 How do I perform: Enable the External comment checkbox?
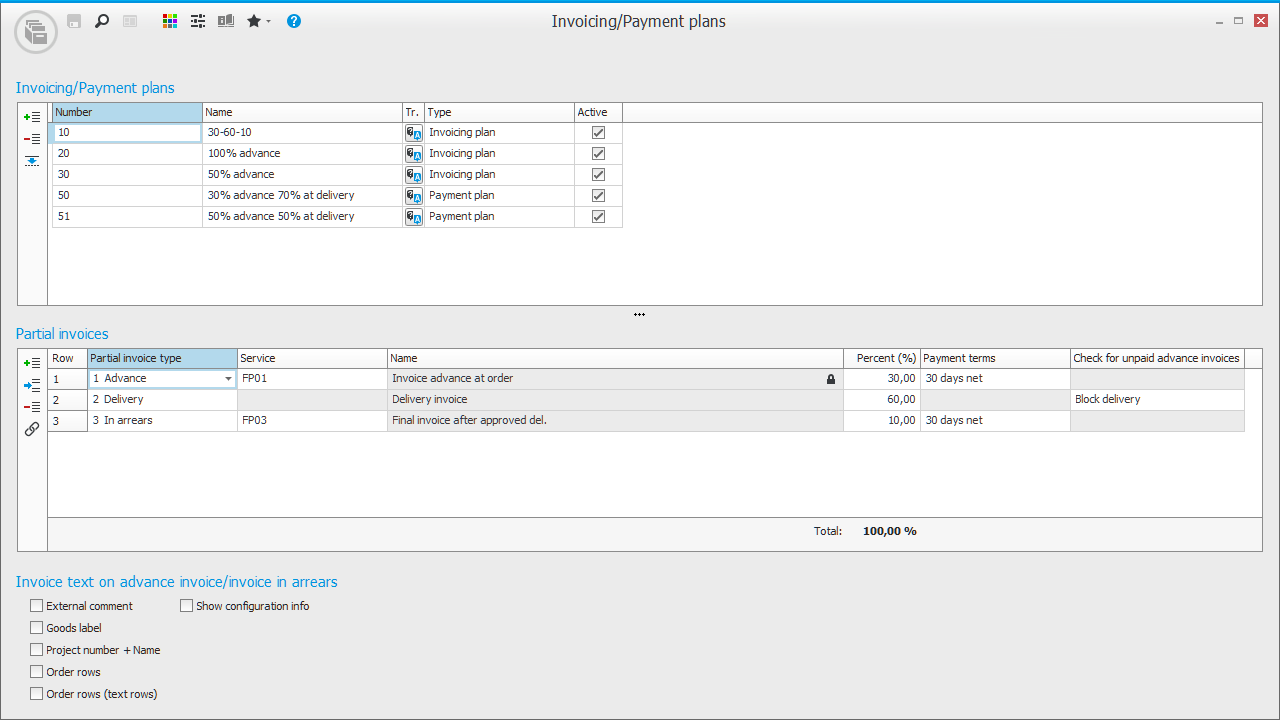(x=37, y=606)
